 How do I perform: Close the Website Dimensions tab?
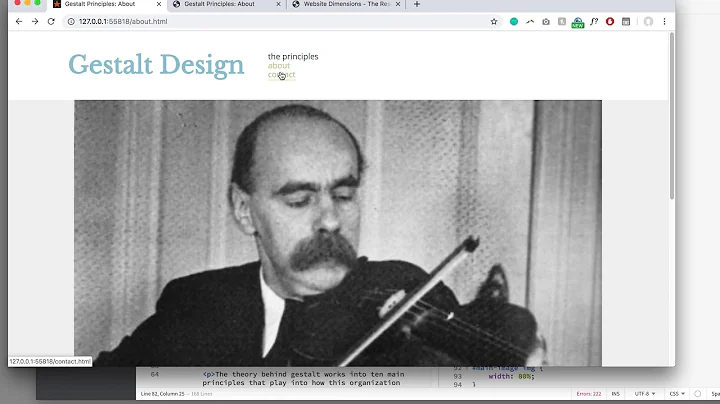[x=398, y=4]
